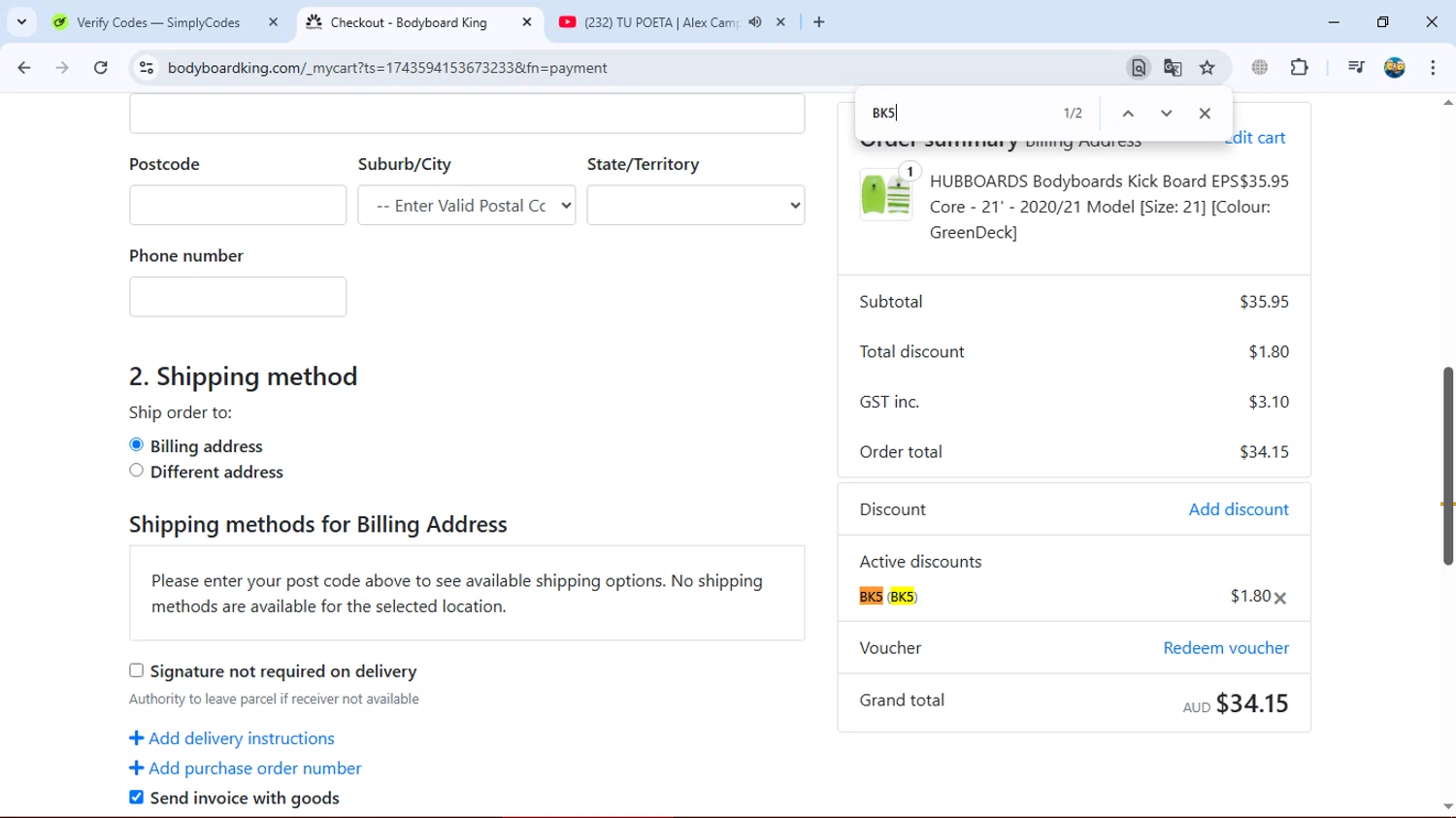Open the State/Territory dropdown

pyautogui.click(x=696, y=205)
